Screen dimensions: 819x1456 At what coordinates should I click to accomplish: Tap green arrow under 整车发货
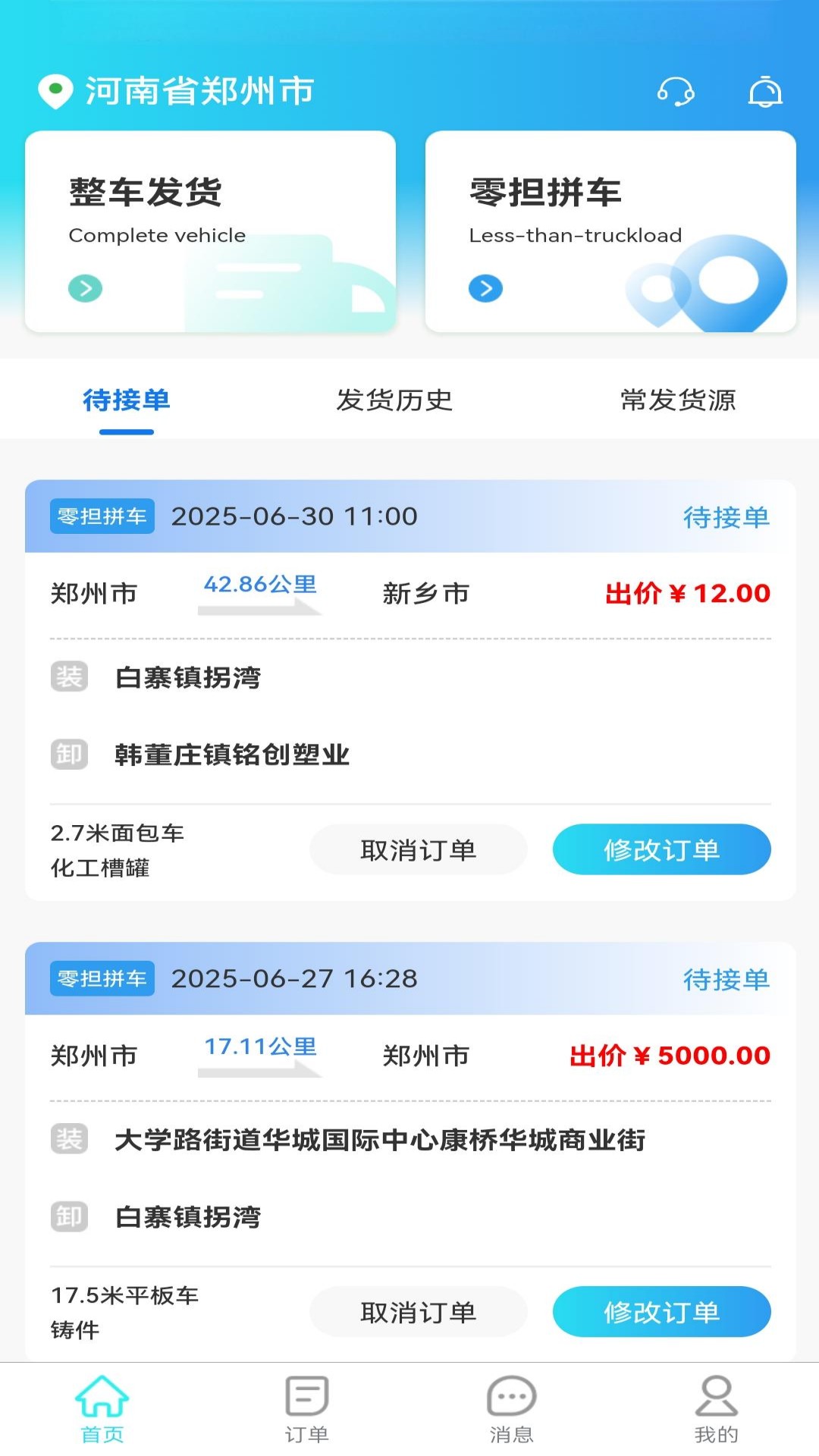[x=85, y=288]
